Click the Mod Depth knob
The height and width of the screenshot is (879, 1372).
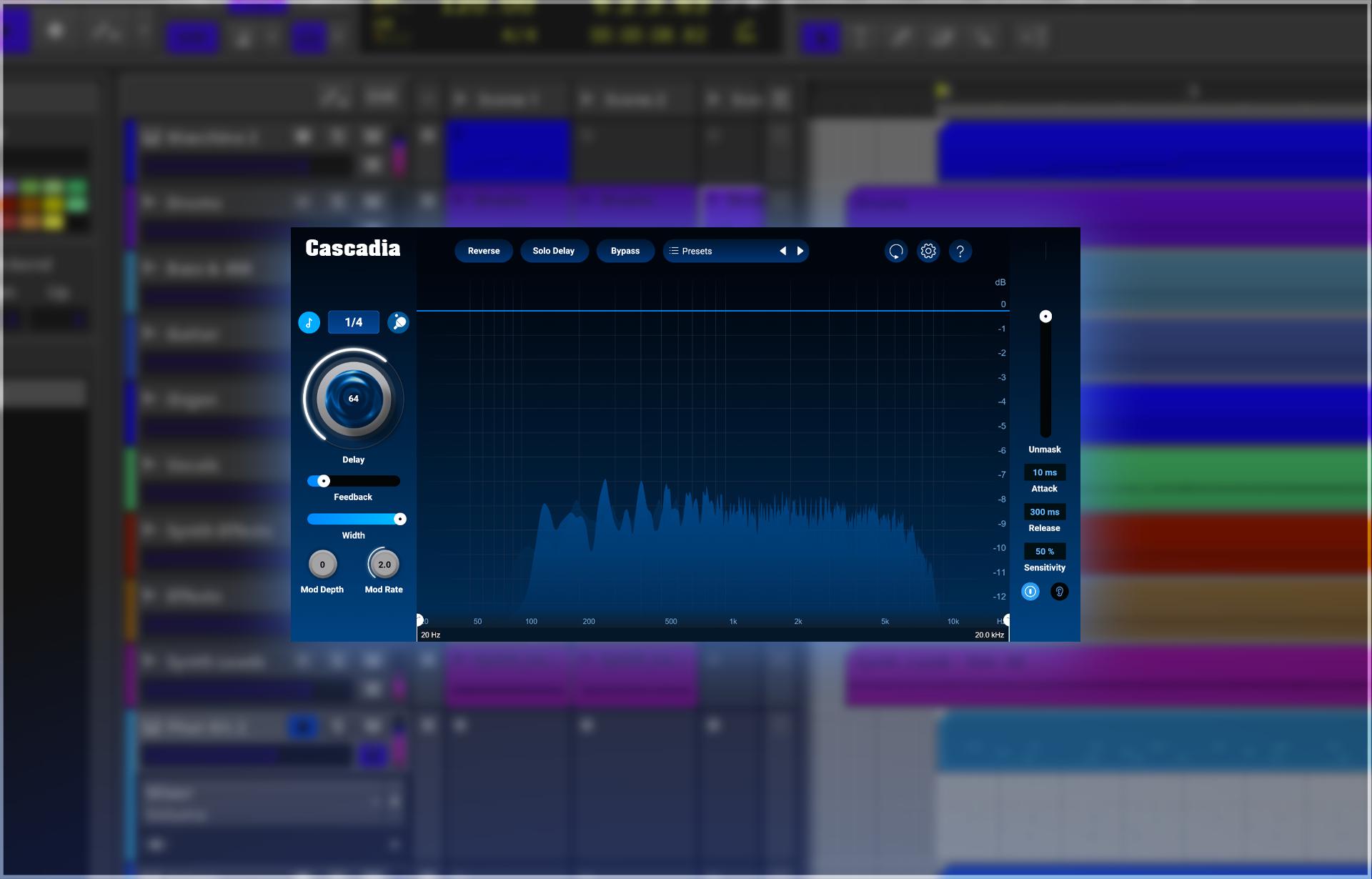click(x=322, y=565)
